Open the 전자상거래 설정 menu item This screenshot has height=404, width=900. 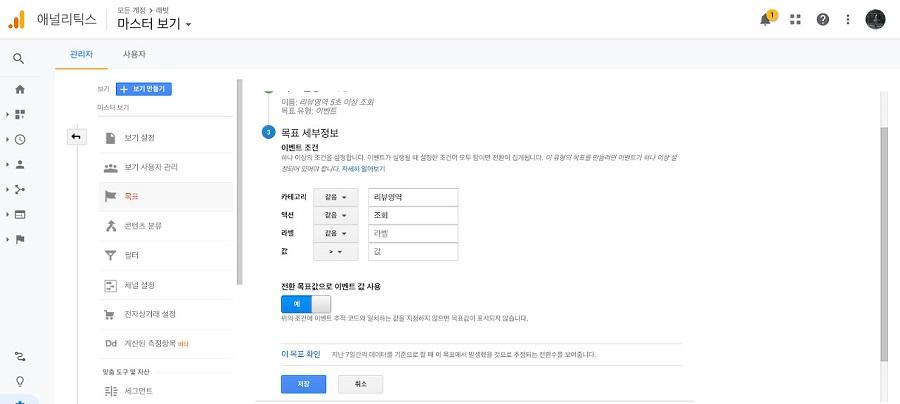click(x=166, y=314)
